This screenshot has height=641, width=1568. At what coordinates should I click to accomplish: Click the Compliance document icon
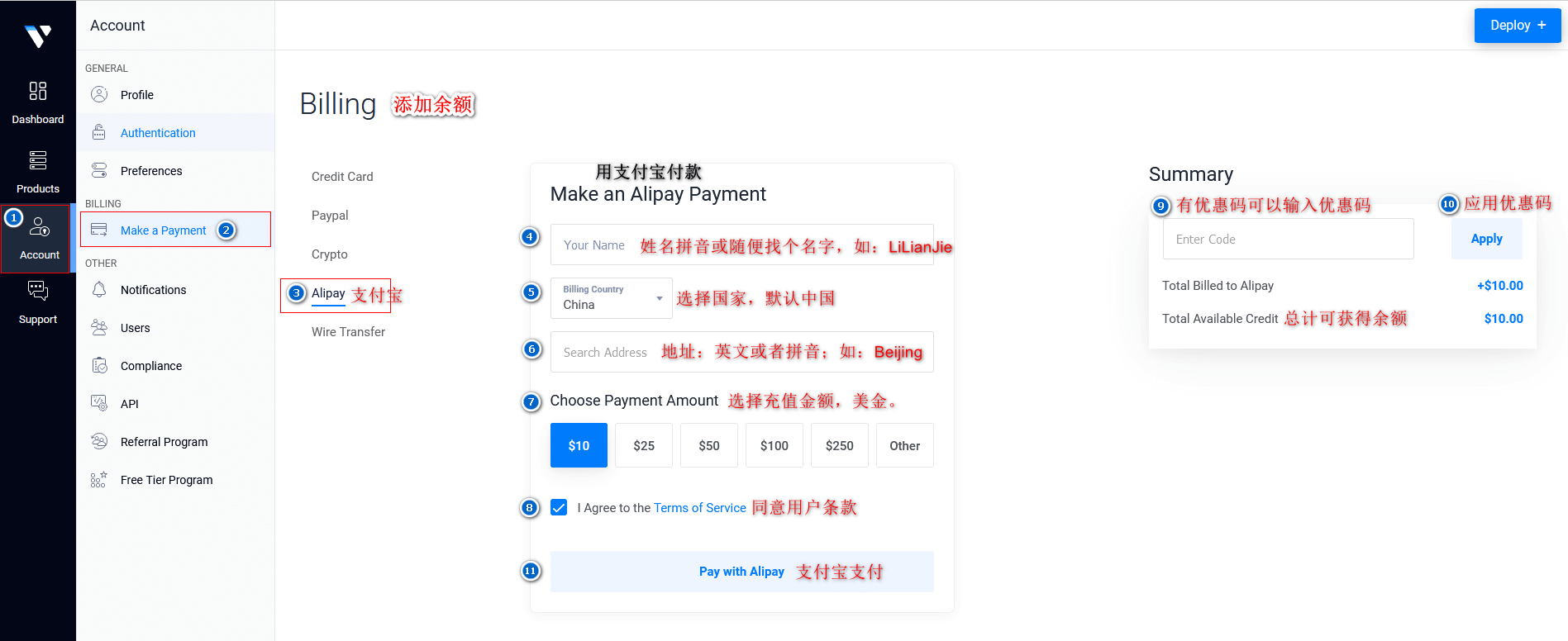(99, 365)
